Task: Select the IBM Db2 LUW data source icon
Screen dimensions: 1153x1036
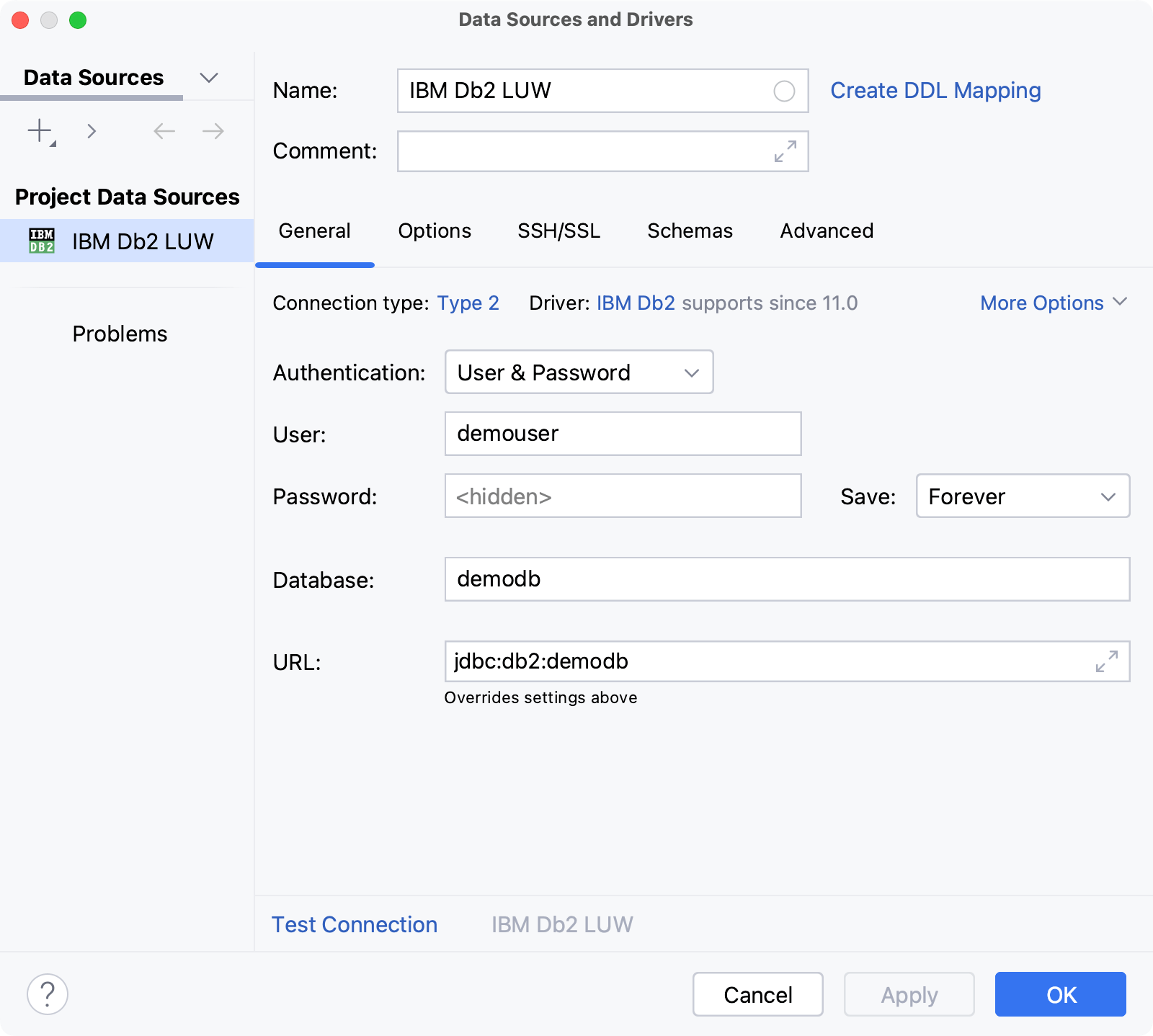Action: (x=42, y=241)
